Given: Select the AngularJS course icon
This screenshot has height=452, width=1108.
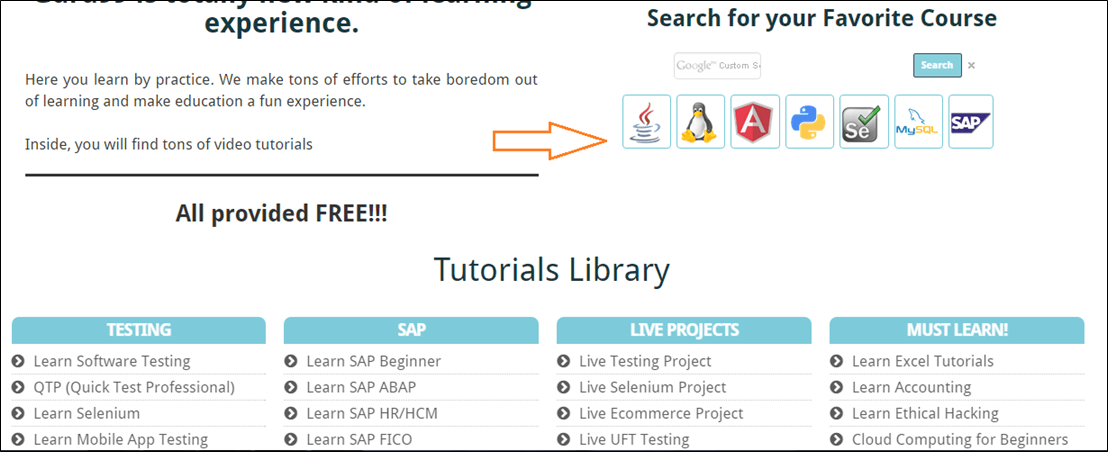Looking at the screenshot, I should 755,122.
